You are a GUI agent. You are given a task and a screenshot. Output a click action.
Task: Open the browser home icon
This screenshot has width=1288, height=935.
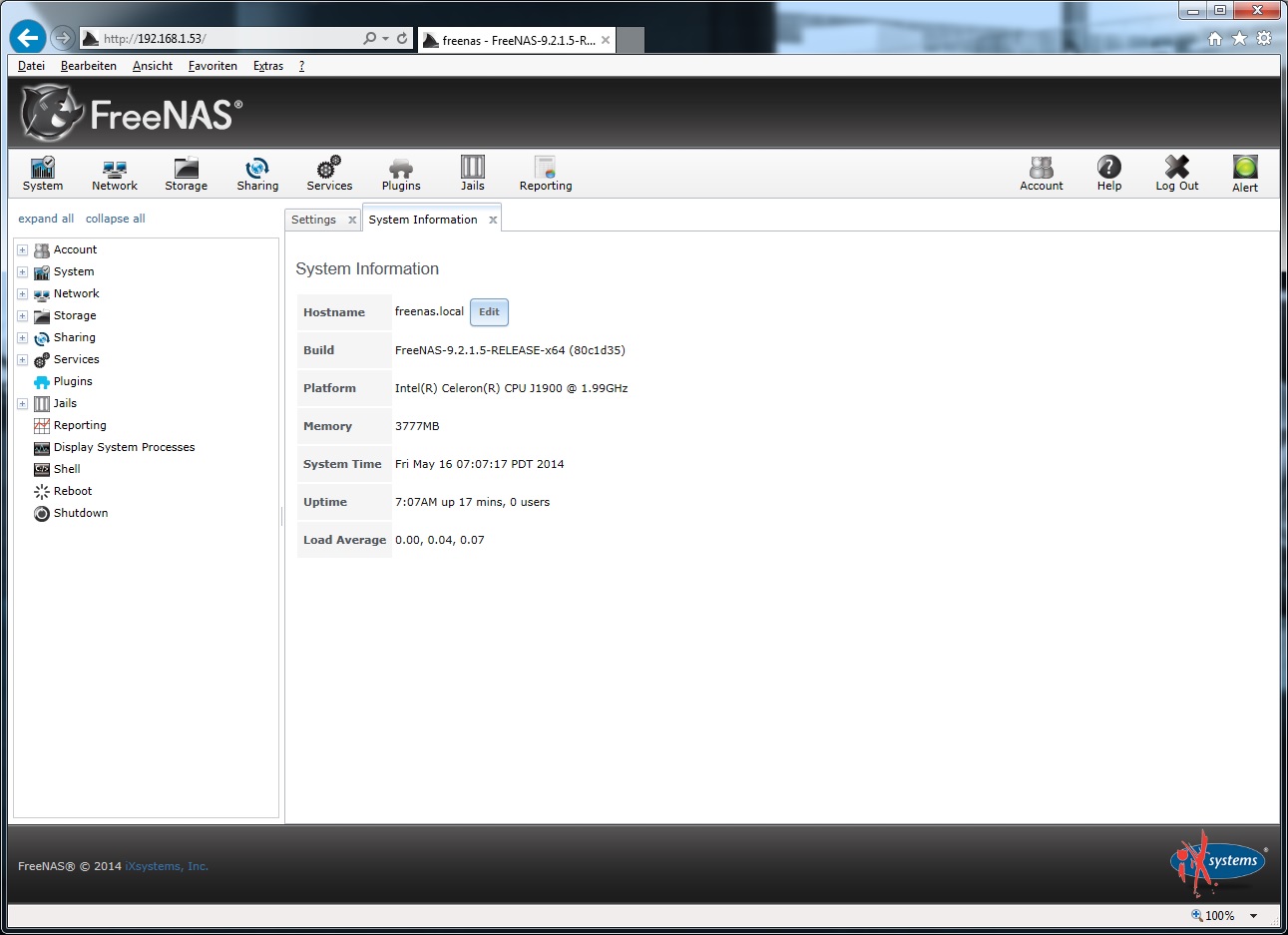[1214, 39]
